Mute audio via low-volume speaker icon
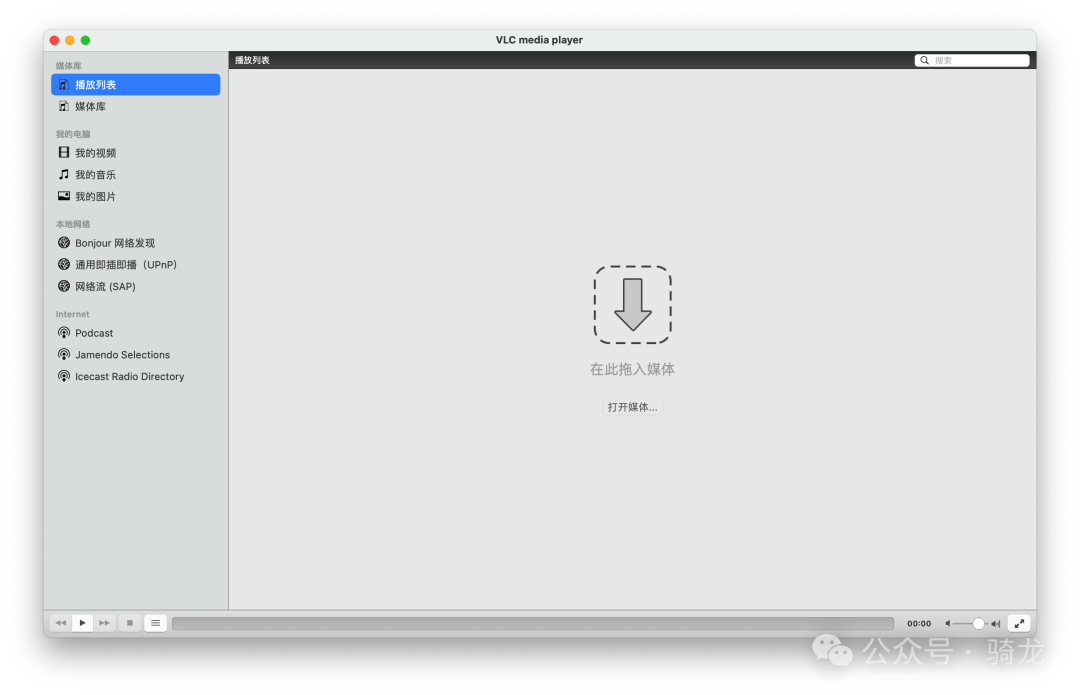 point(948,623)
